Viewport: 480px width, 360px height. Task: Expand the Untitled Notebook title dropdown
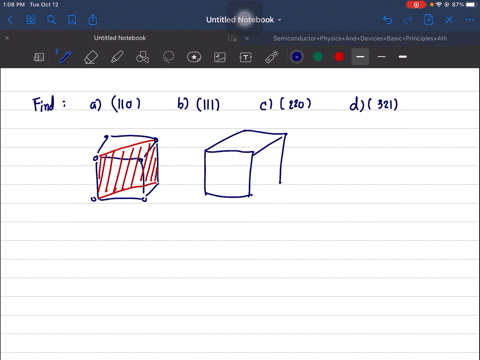click(244, 20)
